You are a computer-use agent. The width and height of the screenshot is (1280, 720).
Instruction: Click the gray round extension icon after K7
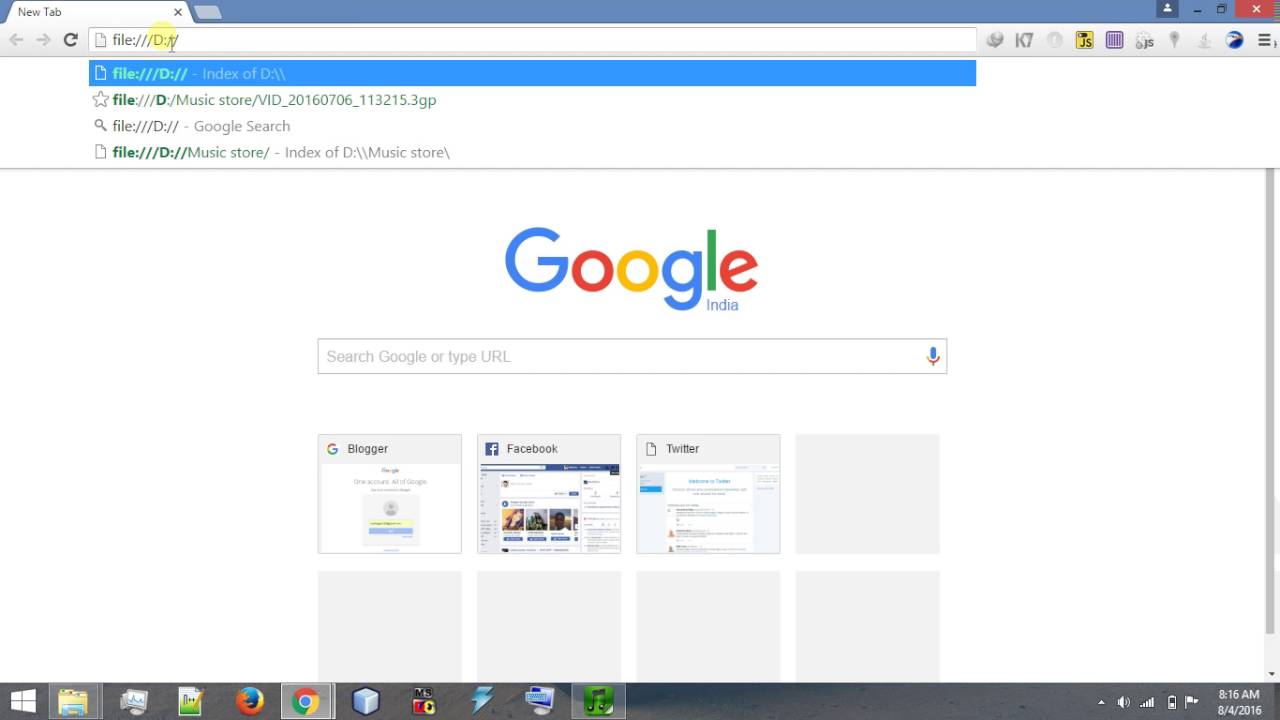(x=1054, y=40)
